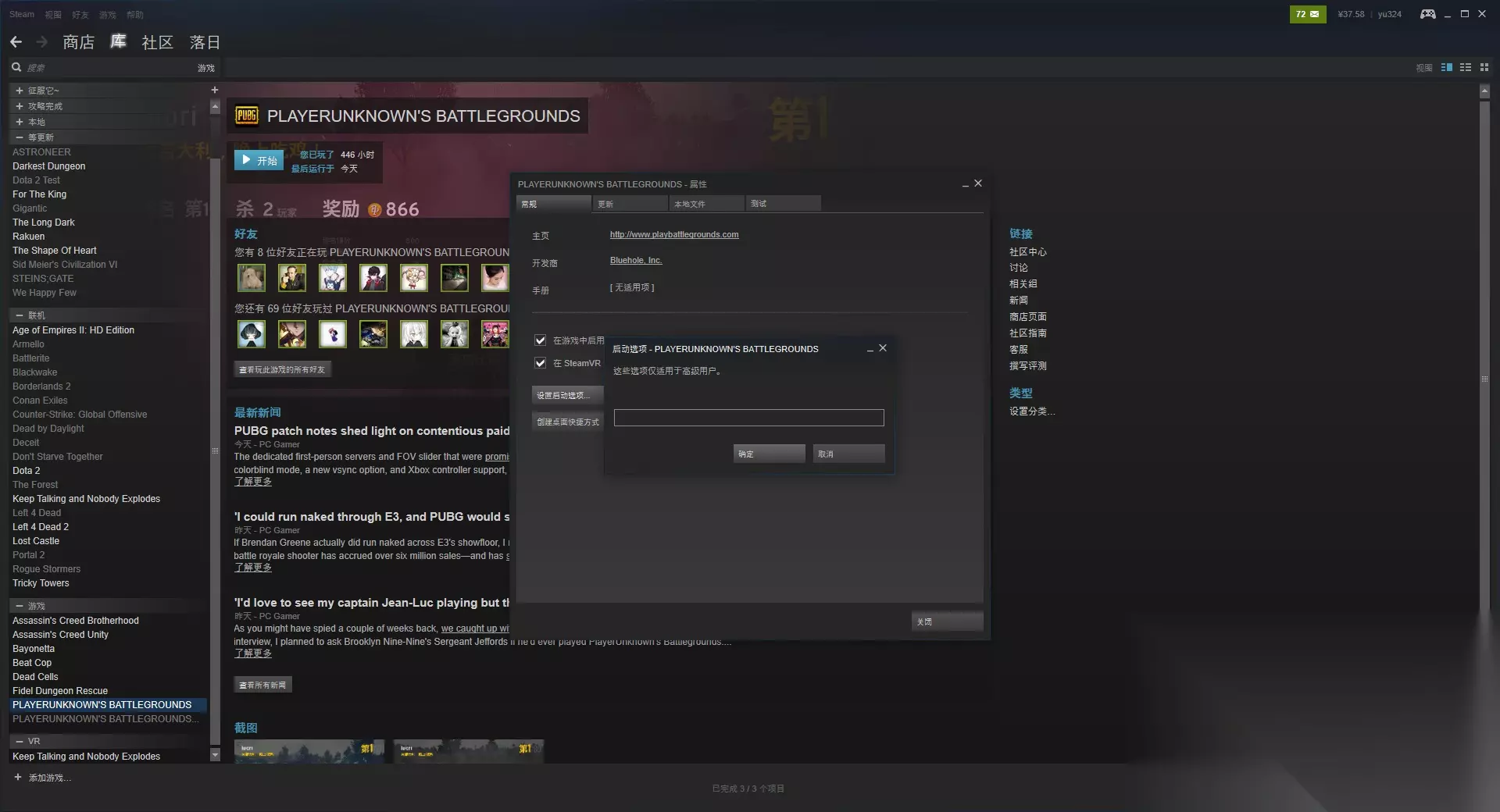Go to the 商店 store section
The height and width of the screenshot is (812, 1500).
(78, 42)
